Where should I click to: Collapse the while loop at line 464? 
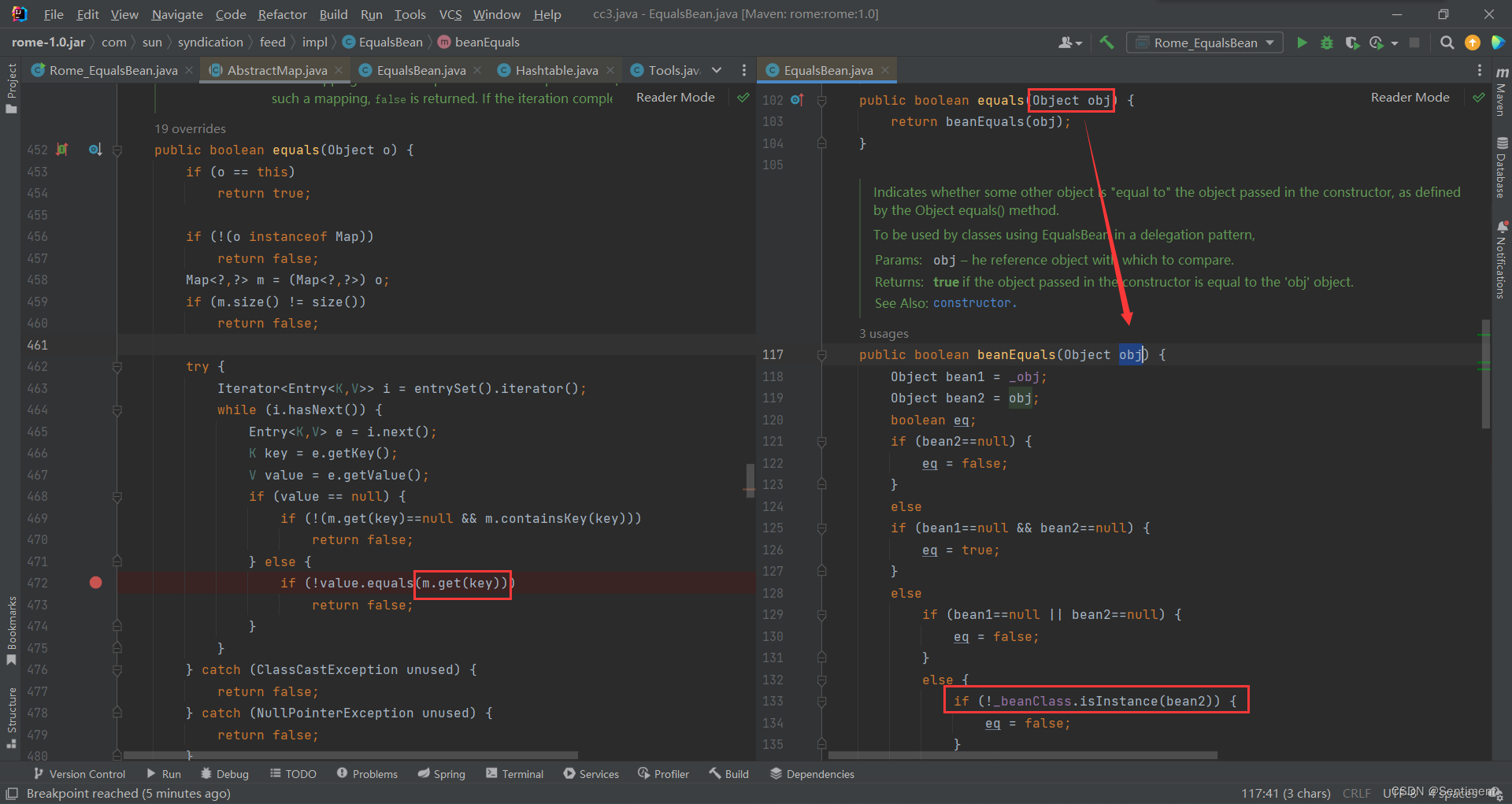(x=117, y=409)
